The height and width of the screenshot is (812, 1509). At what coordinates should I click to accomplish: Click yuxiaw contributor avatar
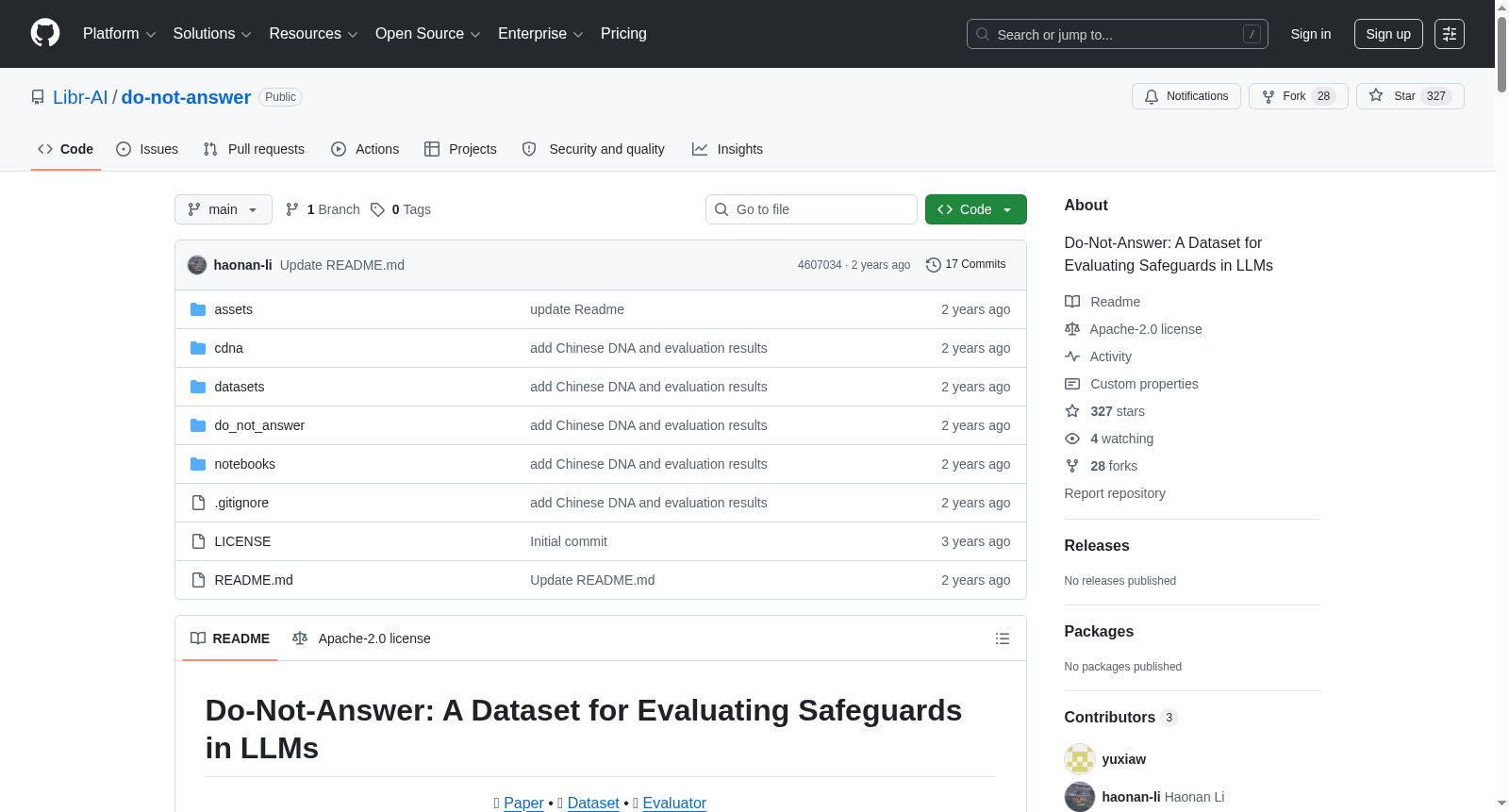coord(1080,759)
